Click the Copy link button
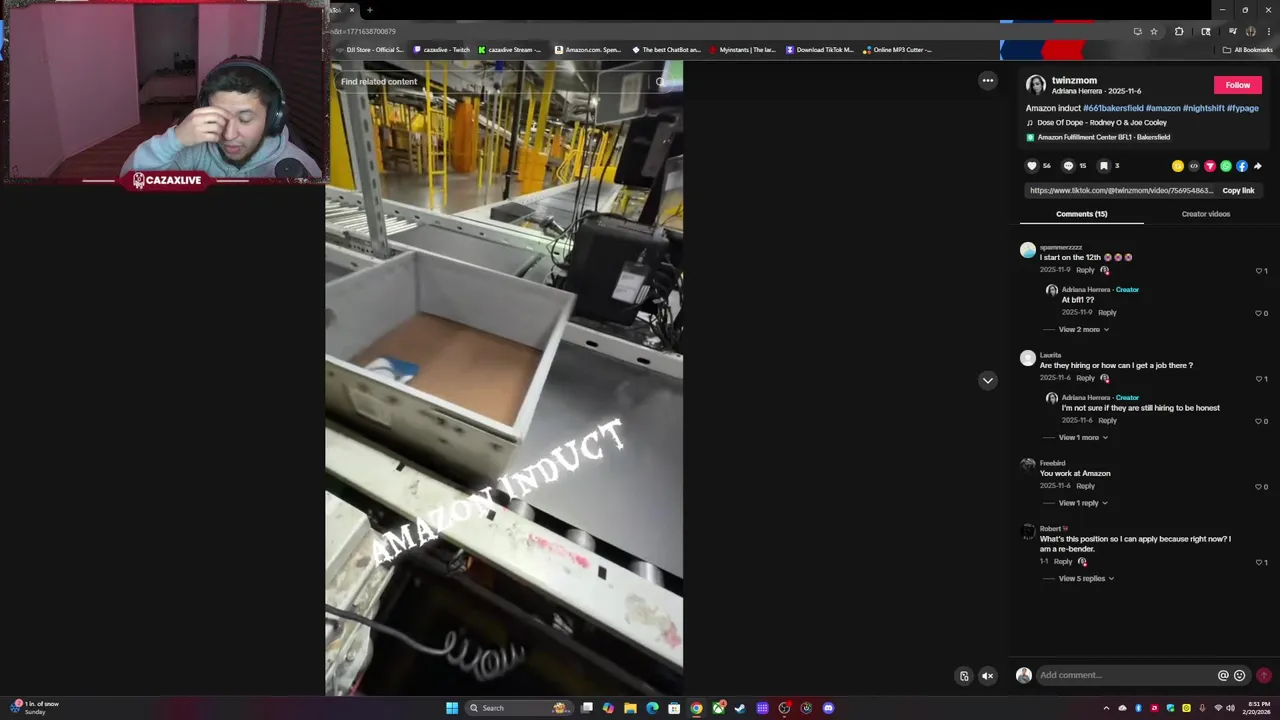 point(1238,191)
